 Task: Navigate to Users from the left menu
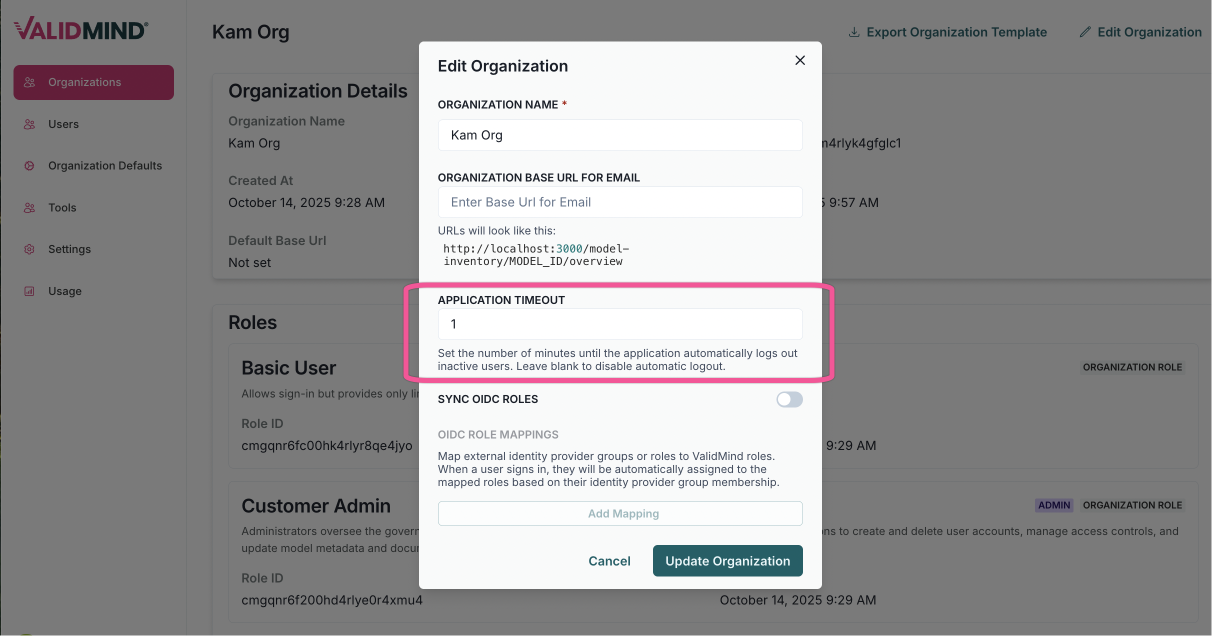pos(64,124)
